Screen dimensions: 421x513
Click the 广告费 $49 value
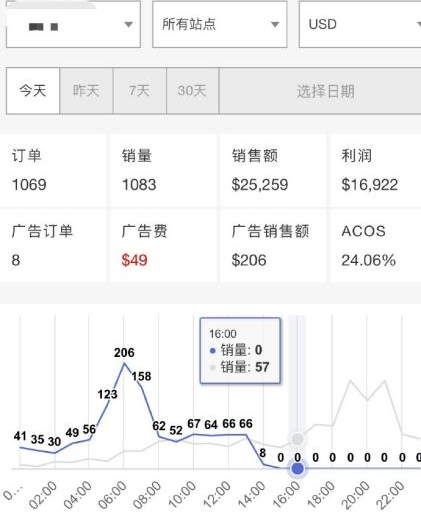pyautogui.click(x=134, y=260)
